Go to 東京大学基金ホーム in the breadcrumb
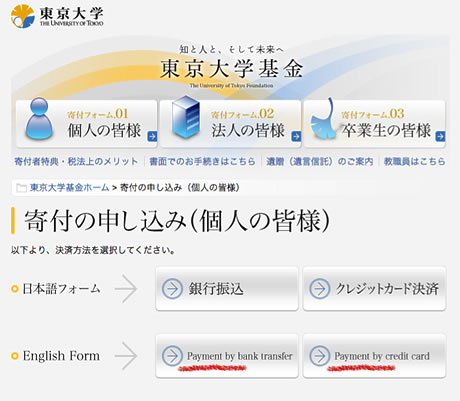 [70, 188]
